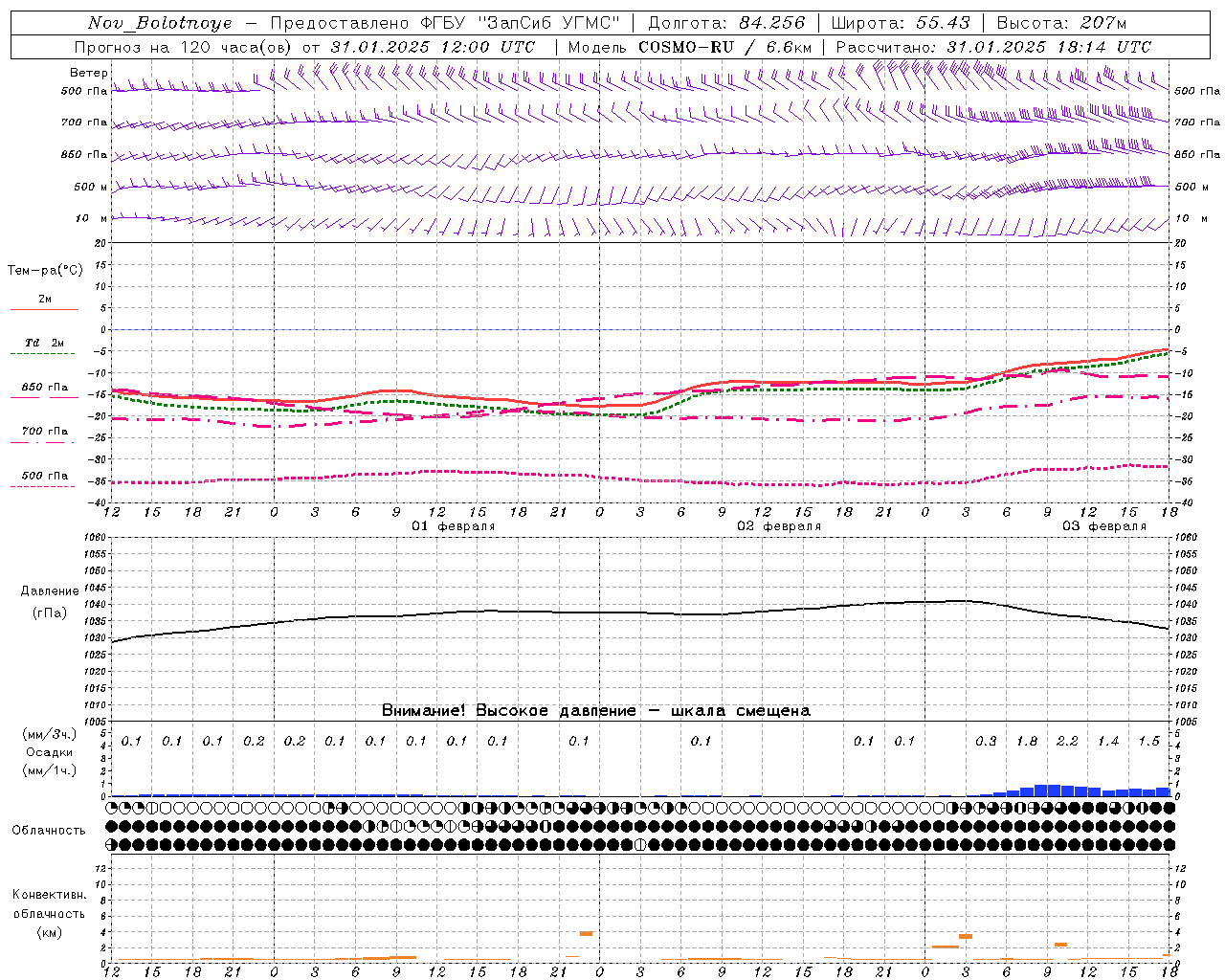Select the 03 февраля date label
The width and height of the screenshot is (1225, 980).
[x=1104, y=526]
